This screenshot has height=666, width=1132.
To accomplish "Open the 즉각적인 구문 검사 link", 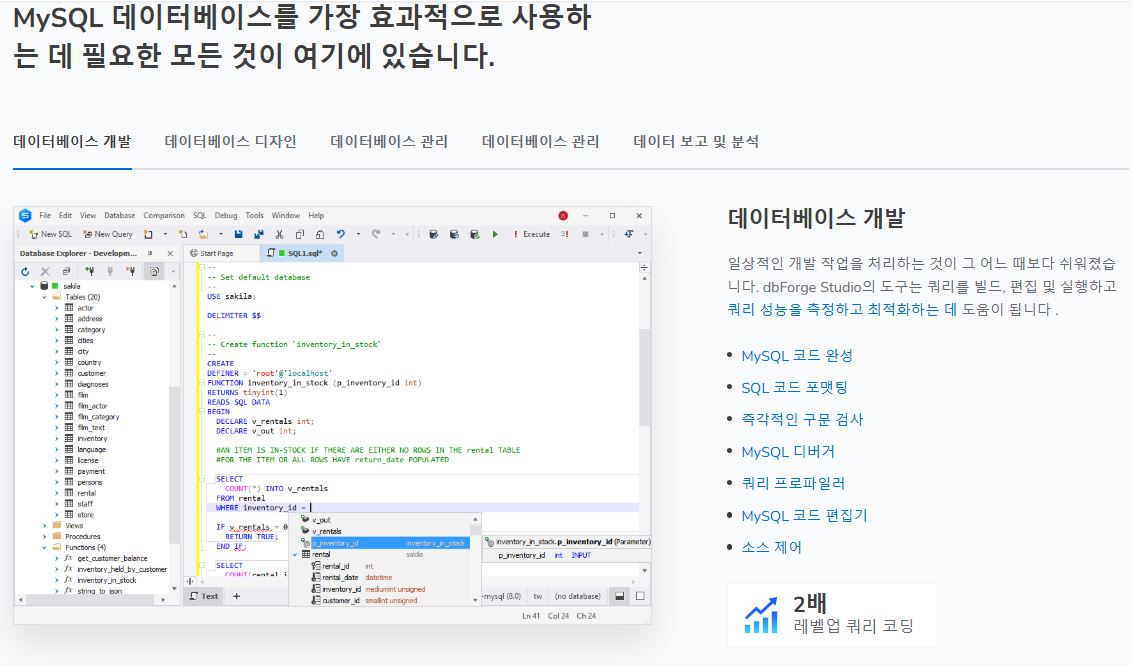I will pyautogui.click(x=802, y=419).
